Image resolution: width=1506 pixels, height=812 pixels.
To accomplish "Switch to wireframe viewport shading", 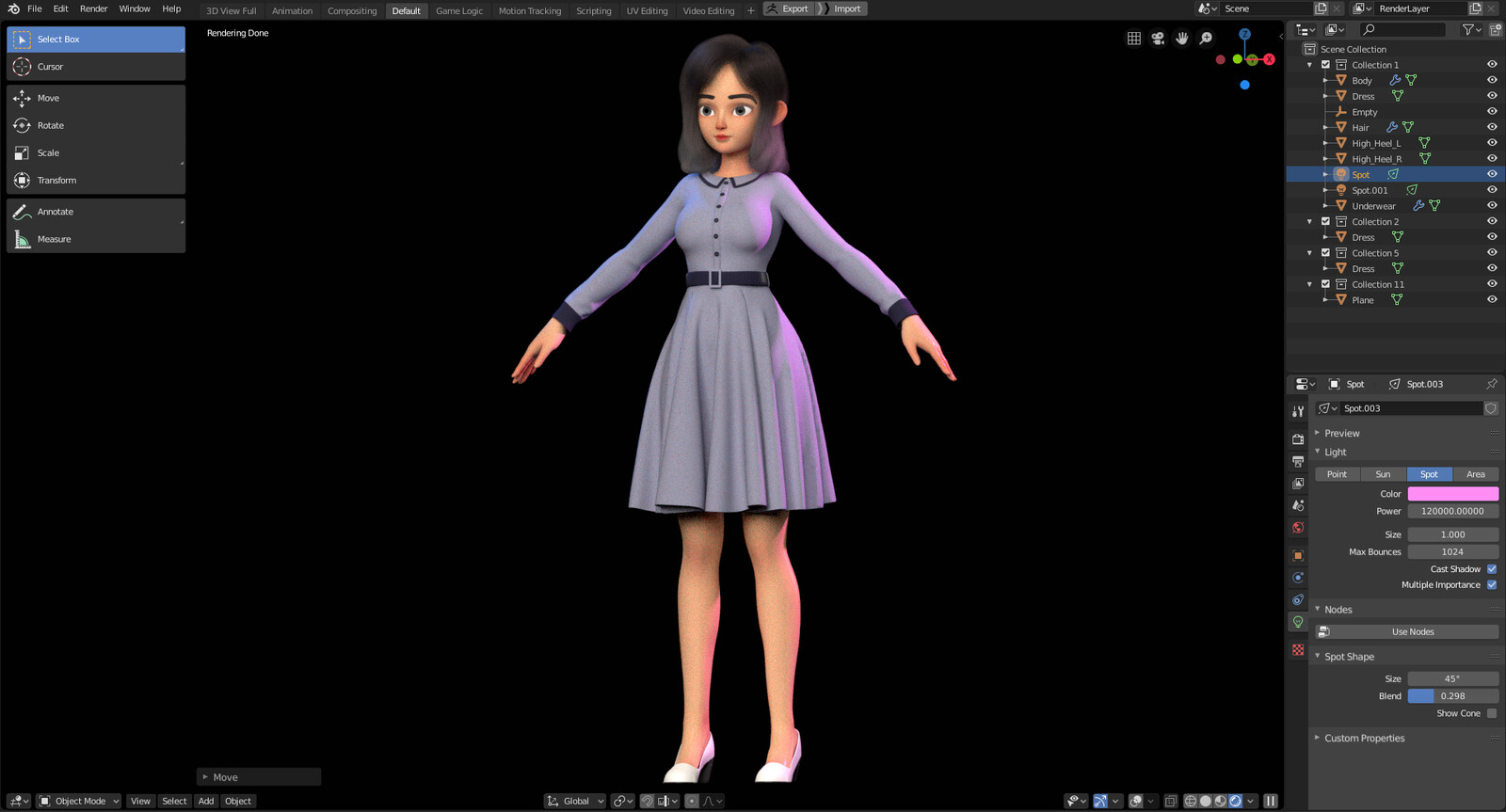I will pyautogui.click(x=1191, y=802).
